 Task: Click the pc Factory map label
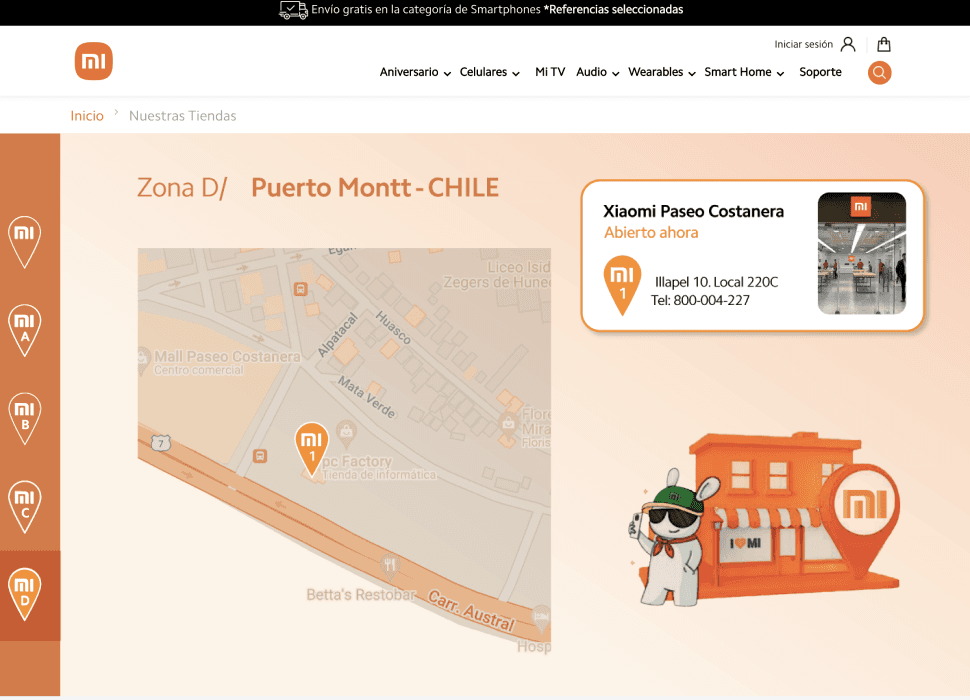(x=357, y=461)
